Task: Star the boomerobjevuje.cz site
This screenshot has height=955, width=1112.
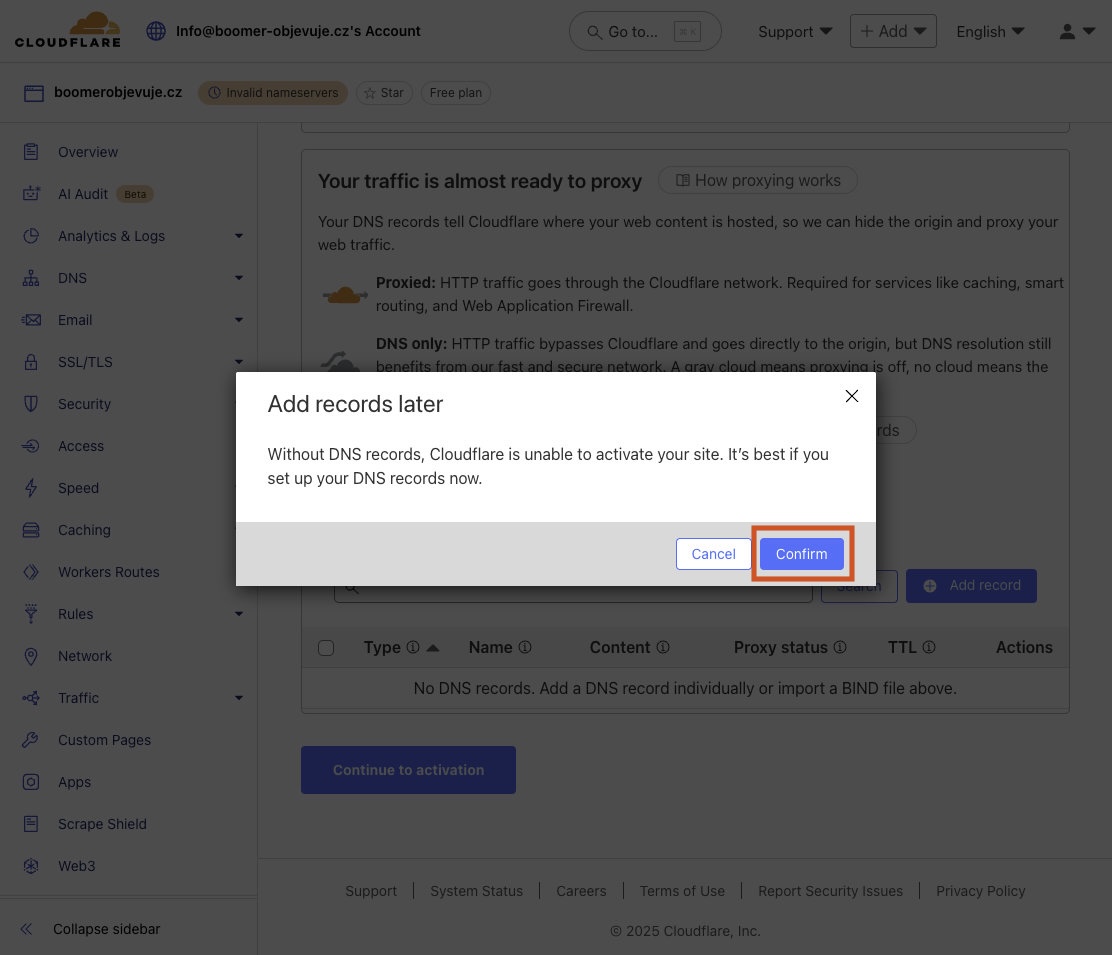Action: (384, 93)
